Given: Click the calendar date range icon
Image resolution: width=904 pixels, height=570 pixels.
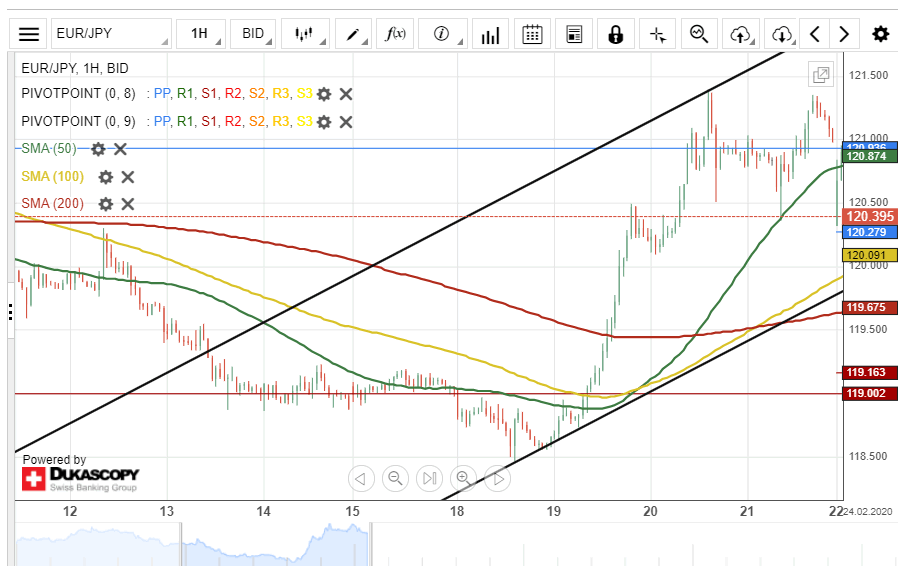Looking at the screenshot, I should [532, 34].
